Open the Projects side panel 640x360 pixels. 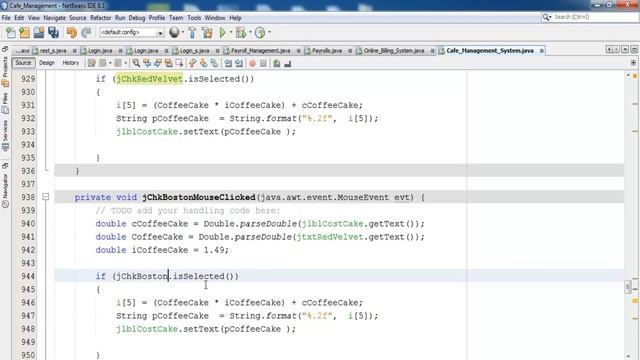pos(5,72)
